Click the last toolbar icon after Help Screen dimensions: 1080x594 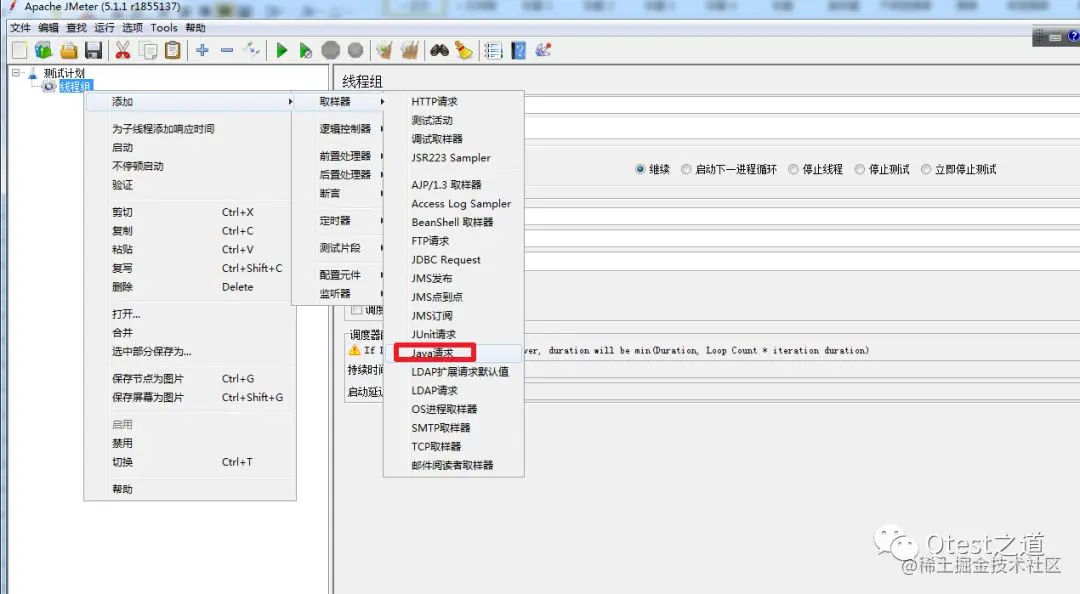tap(543, 50)
